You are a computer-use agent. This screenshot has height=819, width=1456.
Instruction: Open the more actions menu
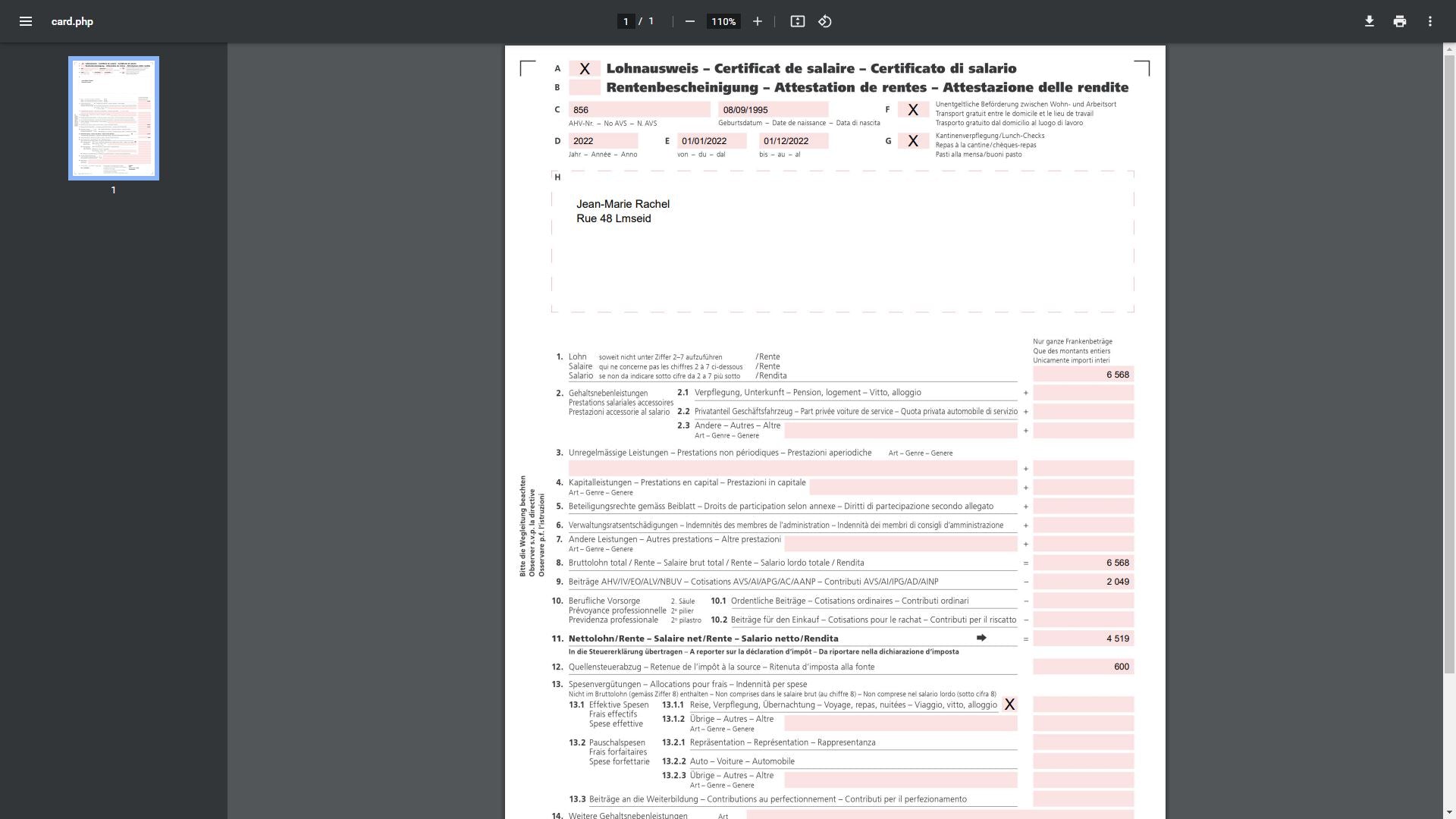(1429, 21)
